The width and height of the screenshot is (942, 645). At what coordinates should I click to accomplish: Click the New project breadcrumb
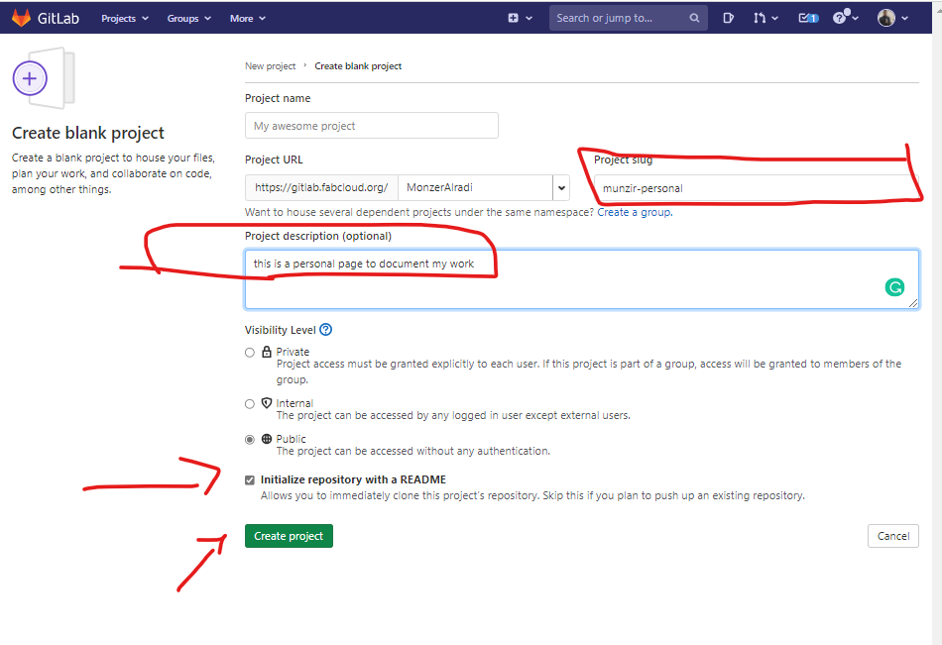[270, 66]
